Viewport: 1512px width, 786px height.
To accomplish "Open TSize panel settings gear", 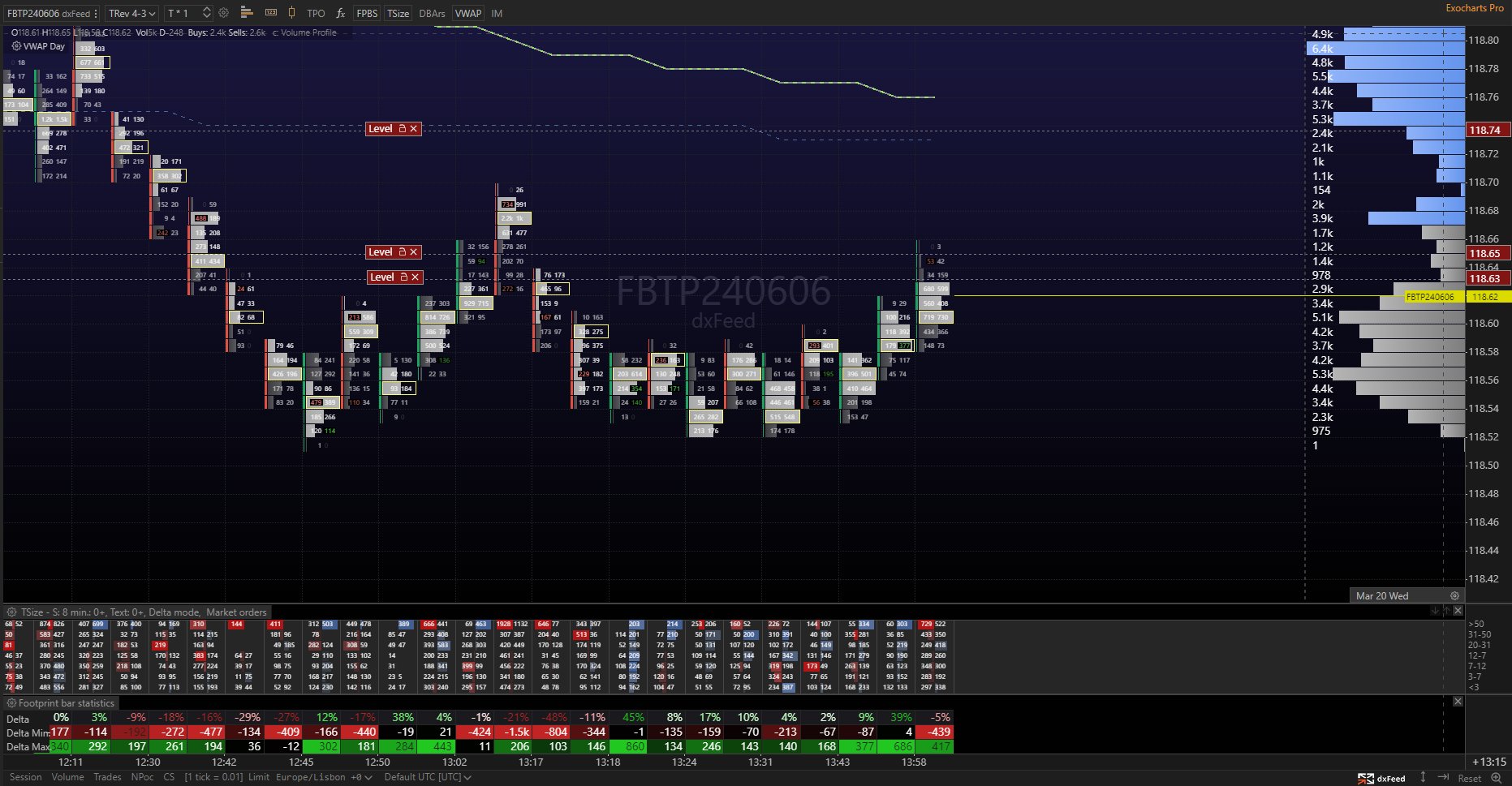I will click(x=12, y=612).
